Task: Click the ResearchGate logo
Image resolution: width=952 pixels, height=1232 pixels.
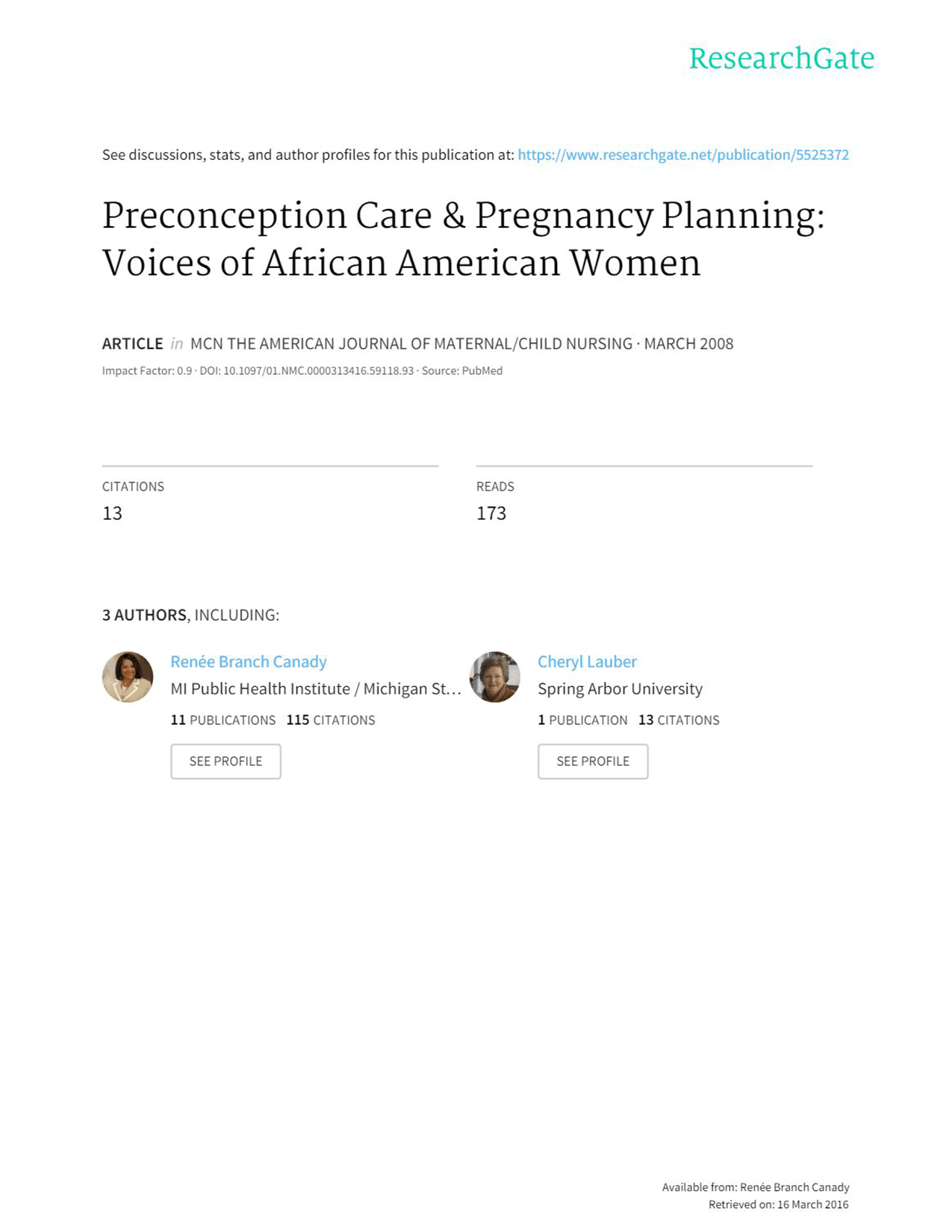Action: pos(781,58)
